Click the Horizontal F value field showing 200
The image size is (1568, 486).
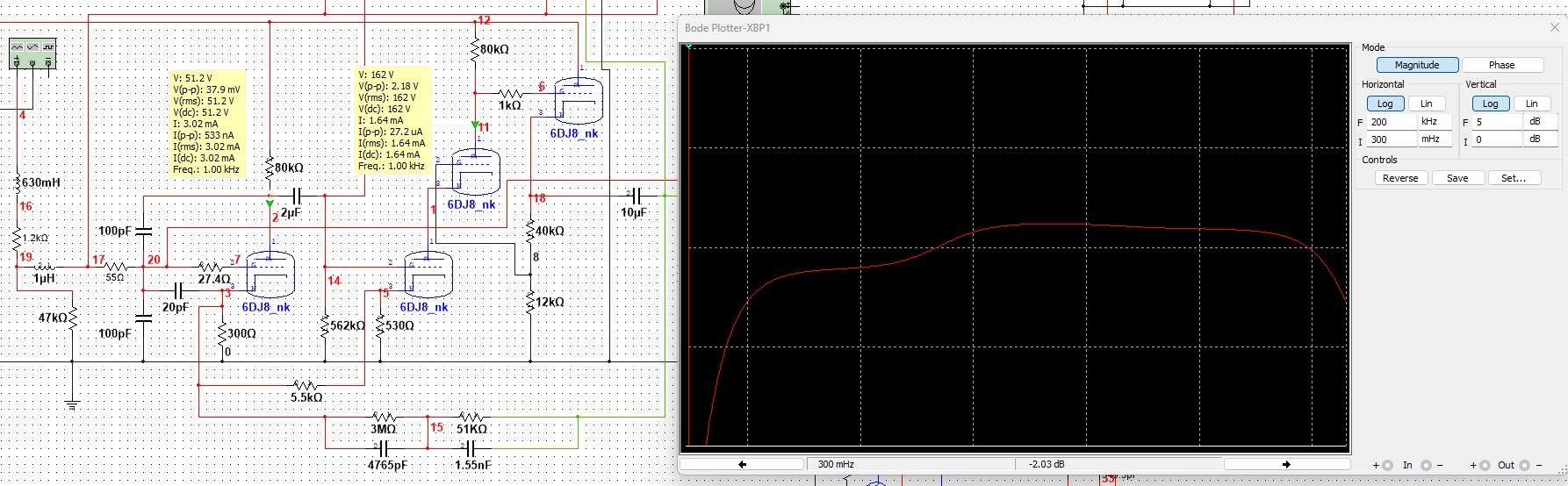point(1392,122)
